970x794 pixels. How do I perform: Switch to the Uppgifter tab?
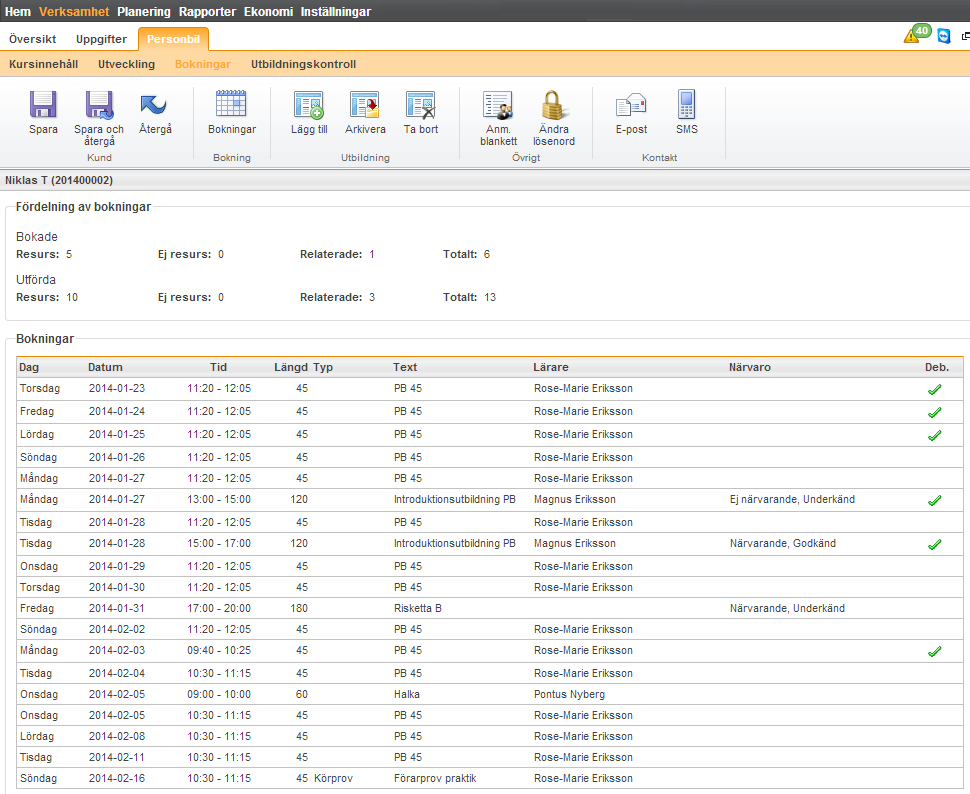click(101, 39)
